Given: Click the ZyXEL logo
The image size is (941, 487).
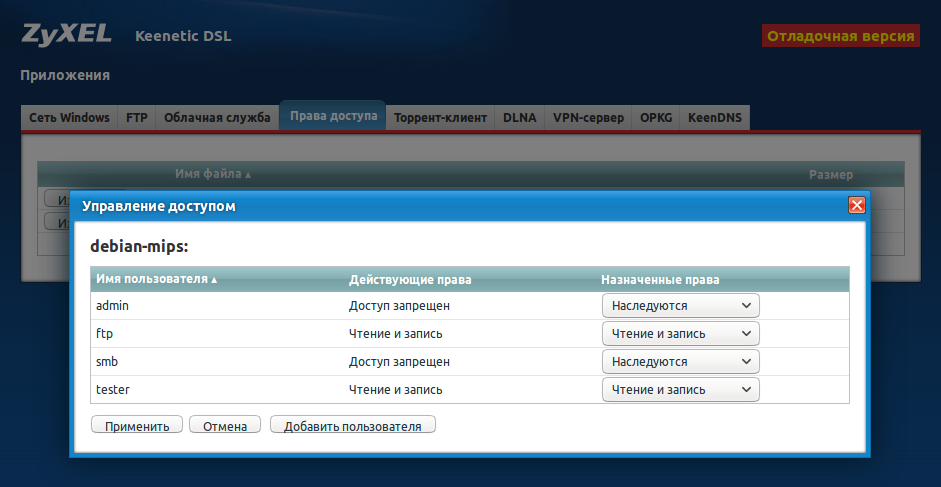Looking at the screenshot, I should pos(66,34).
